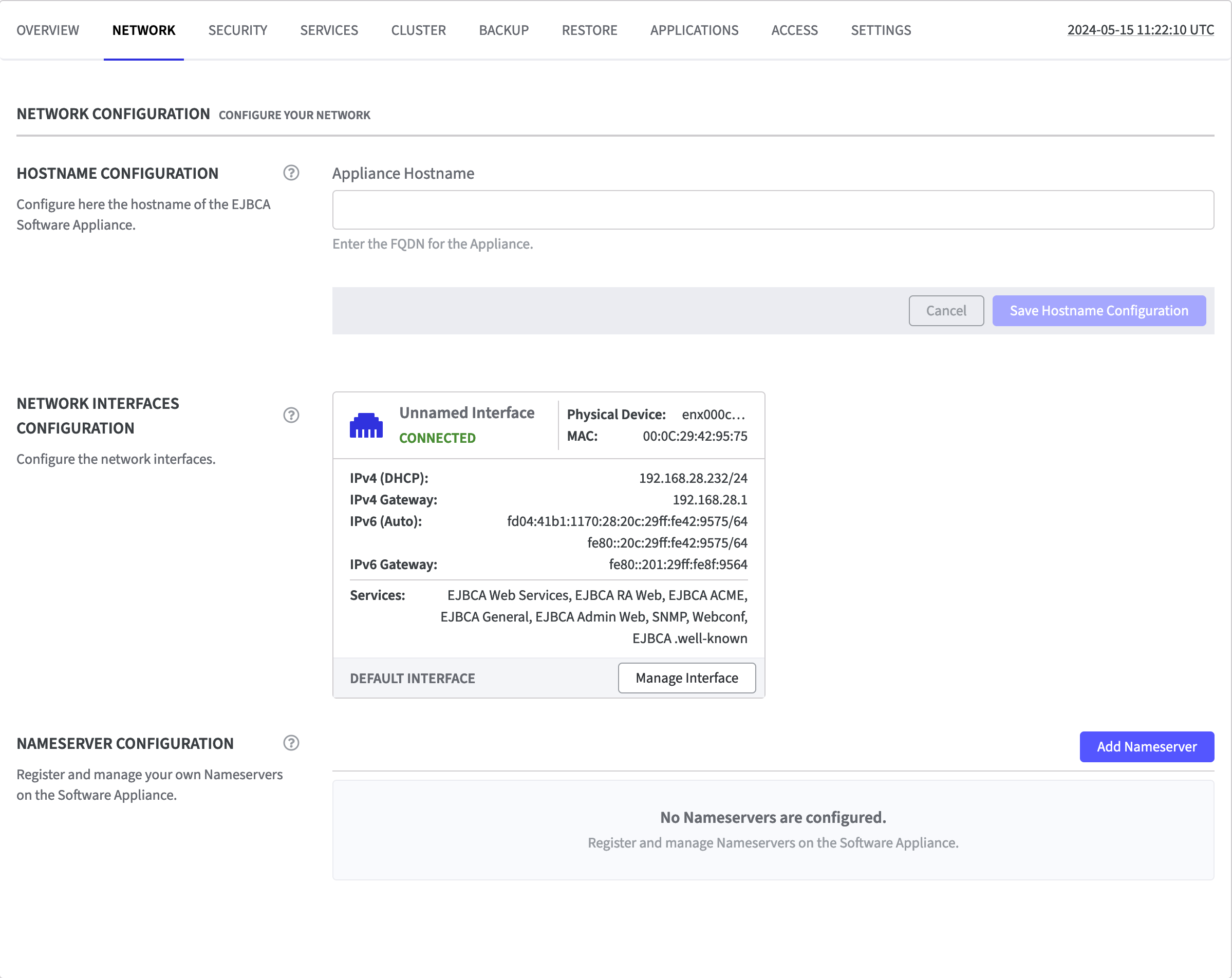Screen dimensions: 1232x978
Task: Click the Manage Interface button
Action: (x=686, y=678)
